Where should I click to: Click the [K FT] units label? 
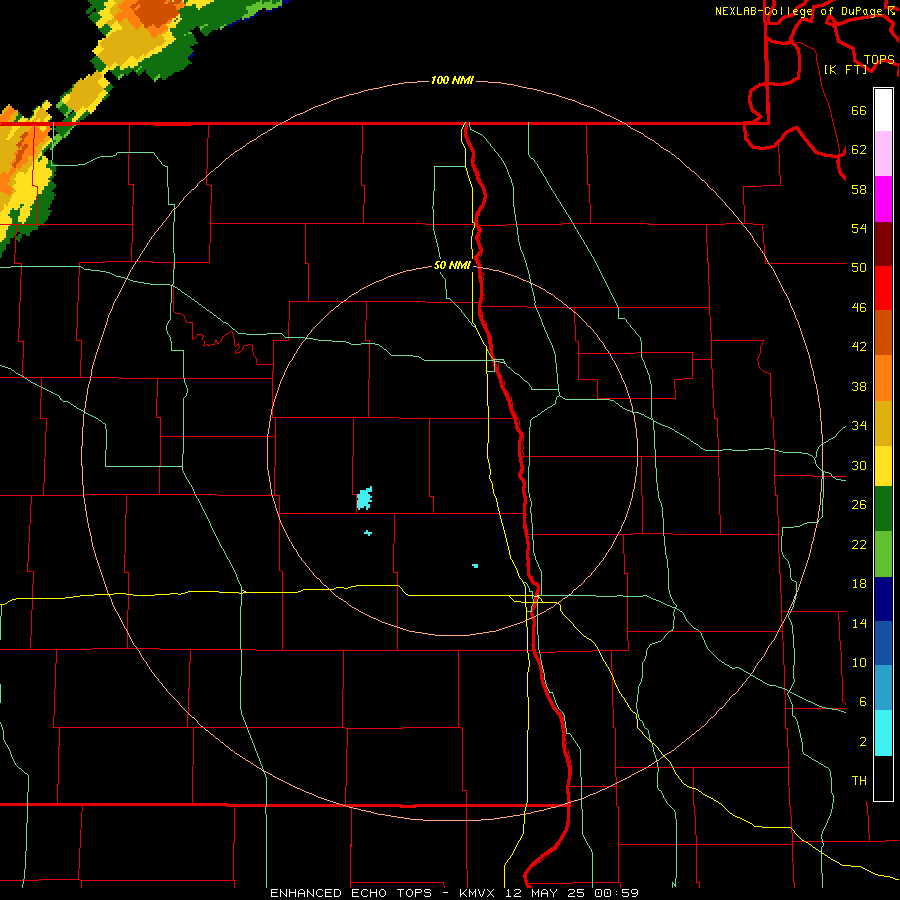coord(845,69)
